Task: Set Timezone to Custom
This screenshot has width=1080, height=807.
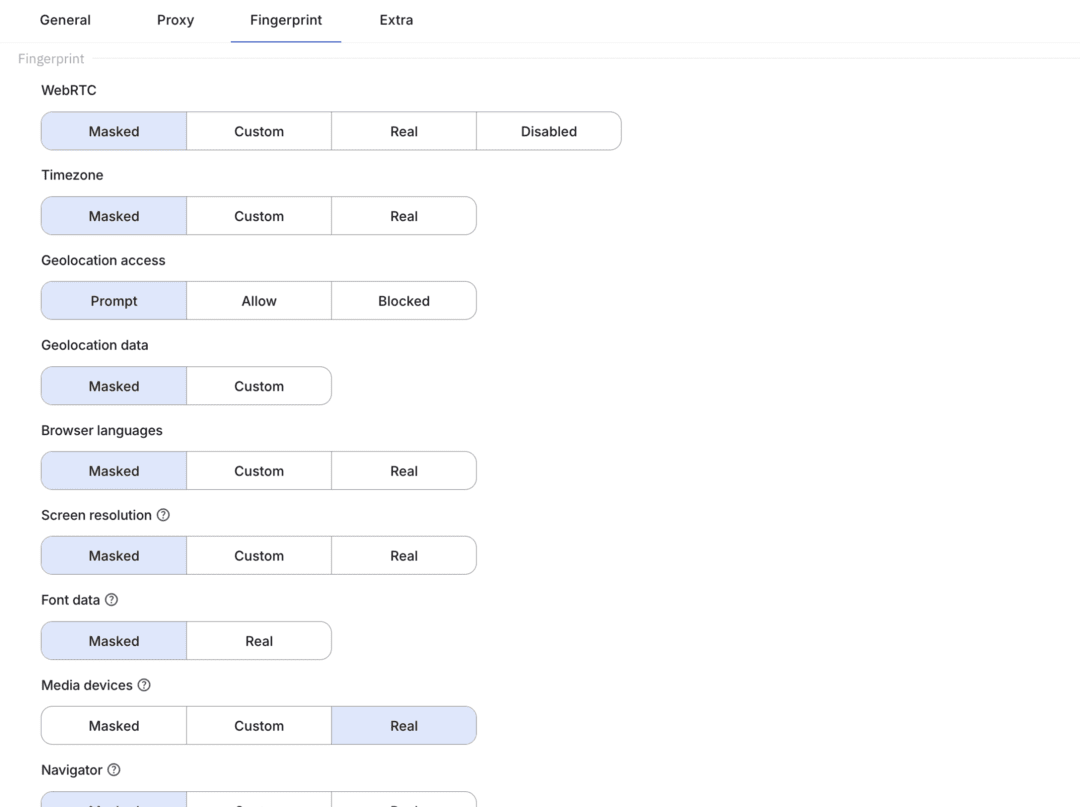Action: click(x=259, y=216)
